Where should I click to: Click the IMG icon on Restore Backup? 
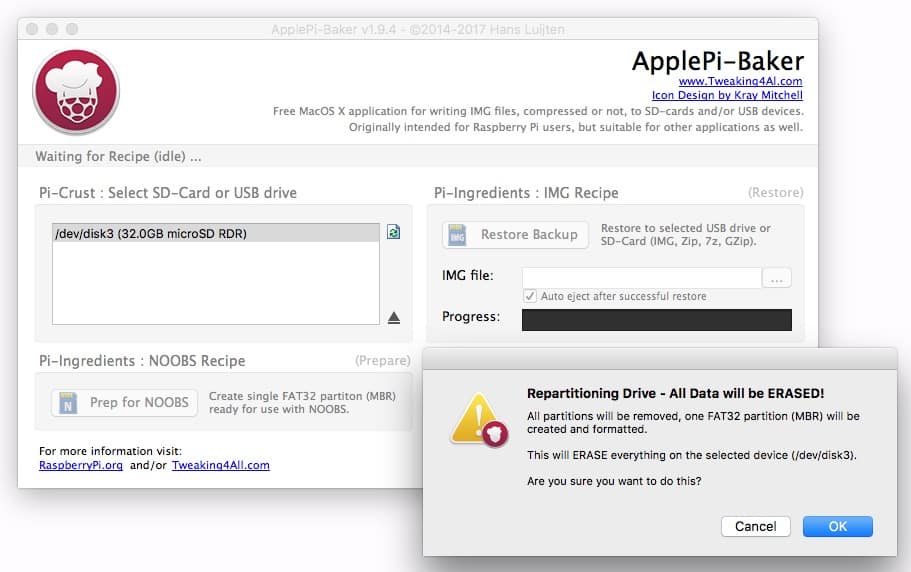pos(458,235)
